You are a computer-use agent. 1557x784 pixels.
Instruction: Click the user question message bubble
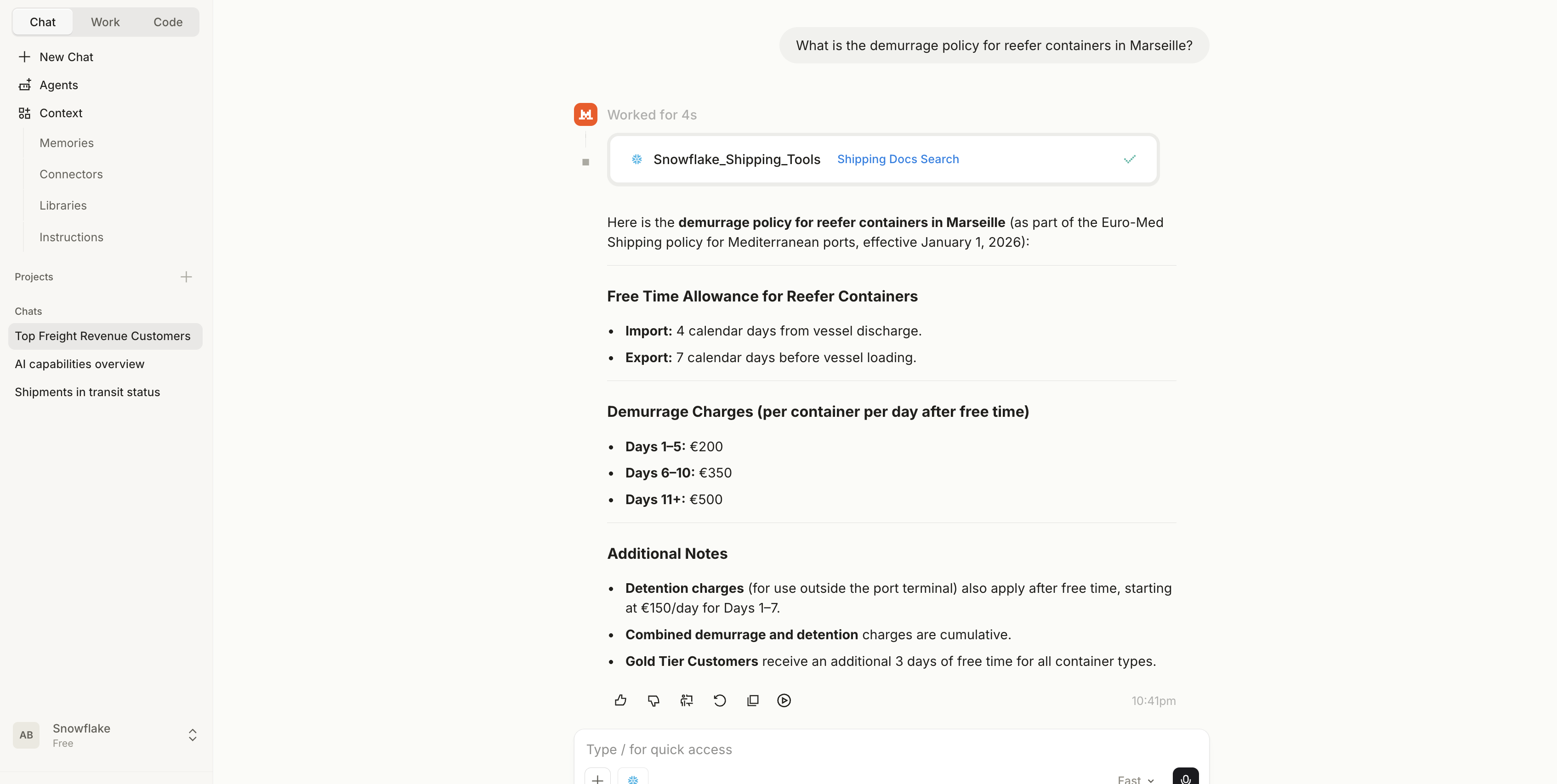994,46
